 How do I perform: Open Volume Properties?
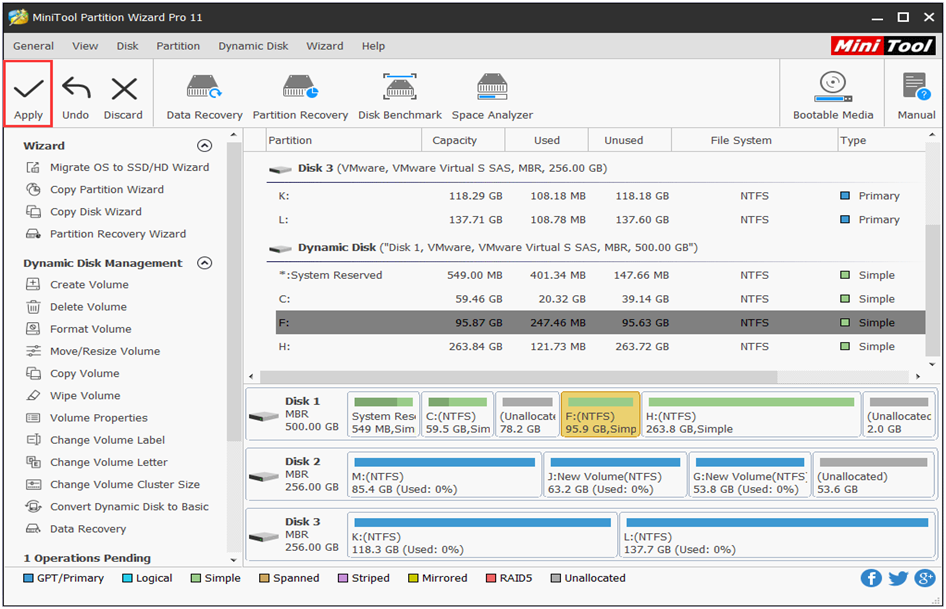pyautogui.click(x=86, y=418)
